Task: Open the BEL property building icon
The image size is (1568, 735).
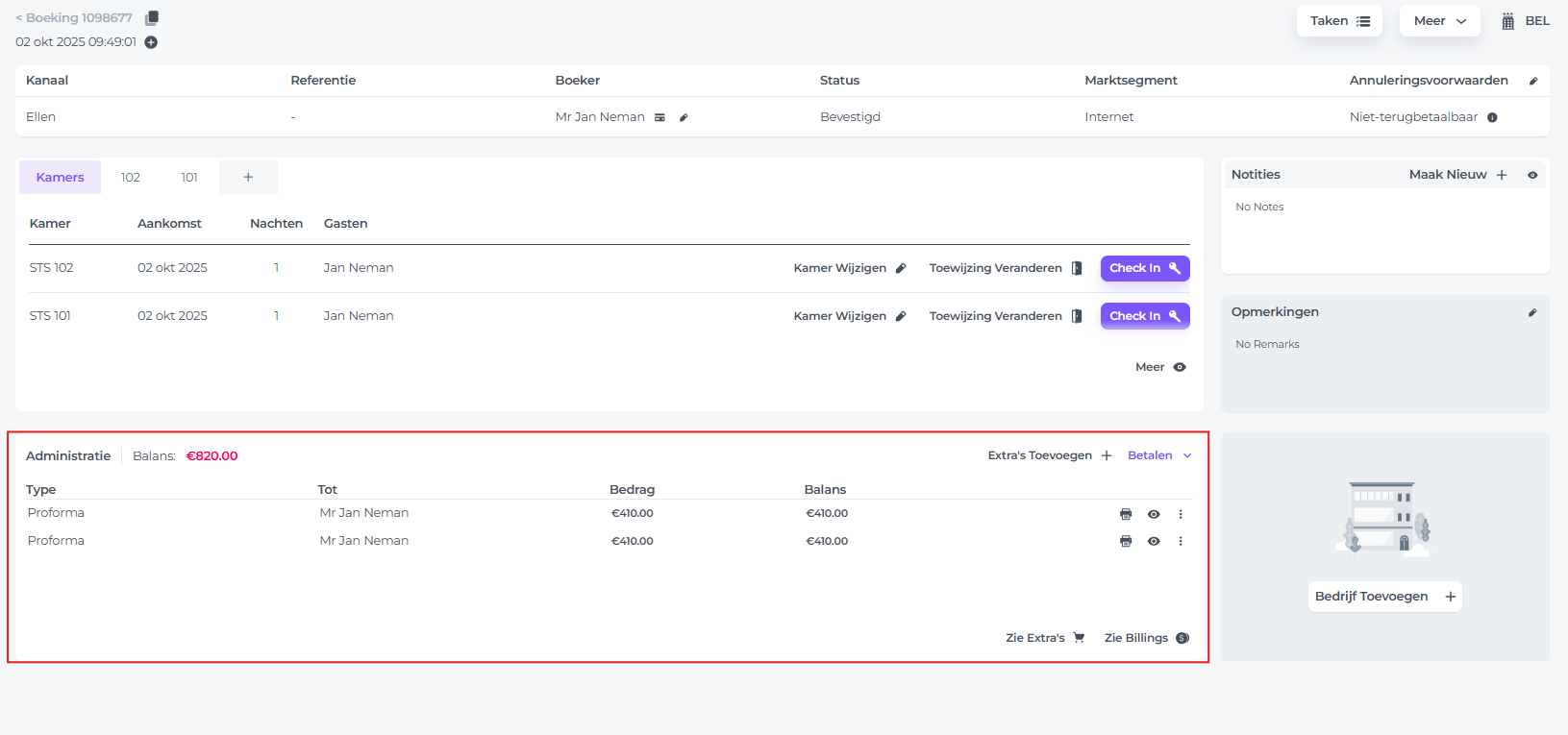Action: [1507, 21]
